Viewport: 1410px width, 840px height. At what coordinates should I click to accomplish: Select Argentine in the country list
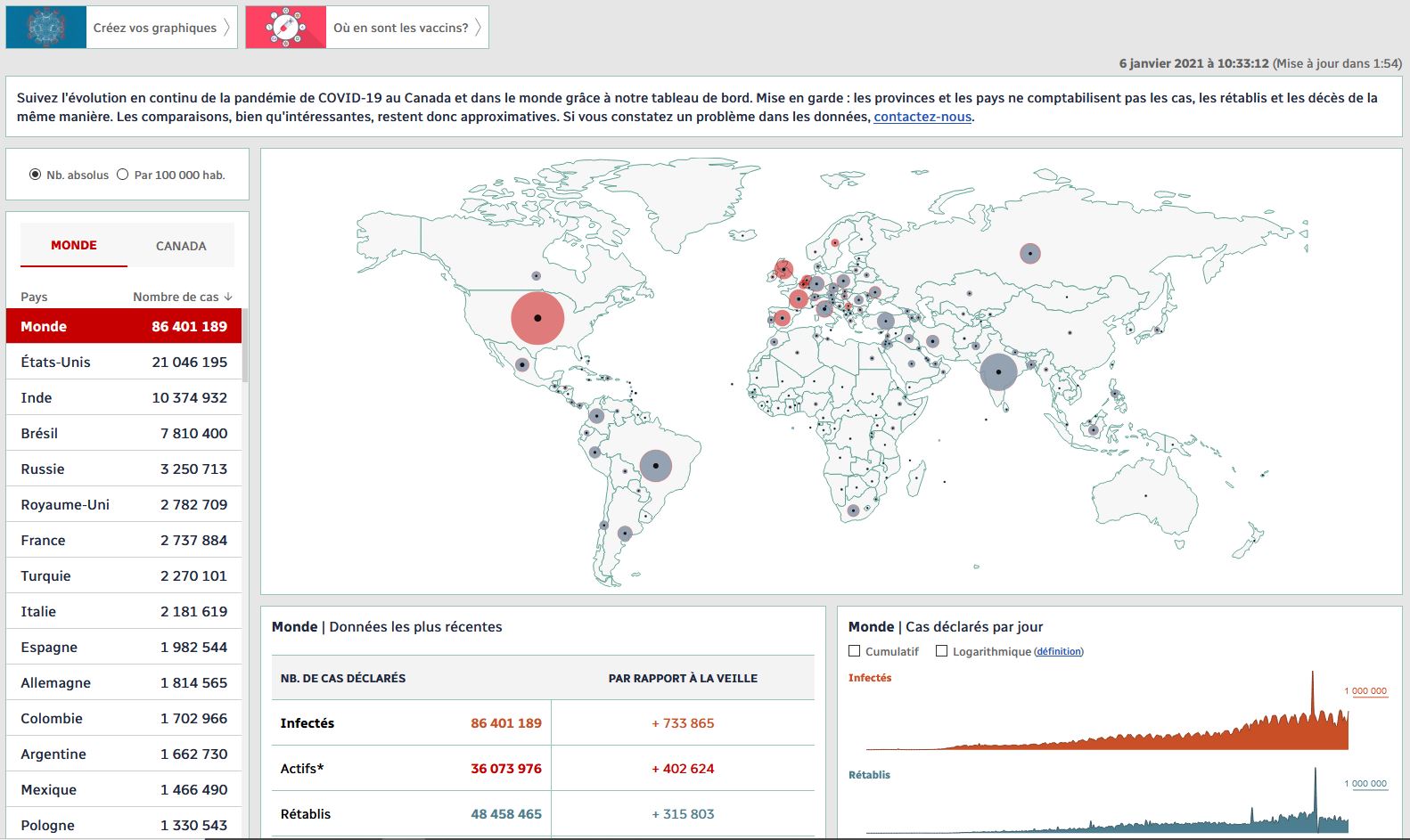pyautogui.click(x=124, y=754)
